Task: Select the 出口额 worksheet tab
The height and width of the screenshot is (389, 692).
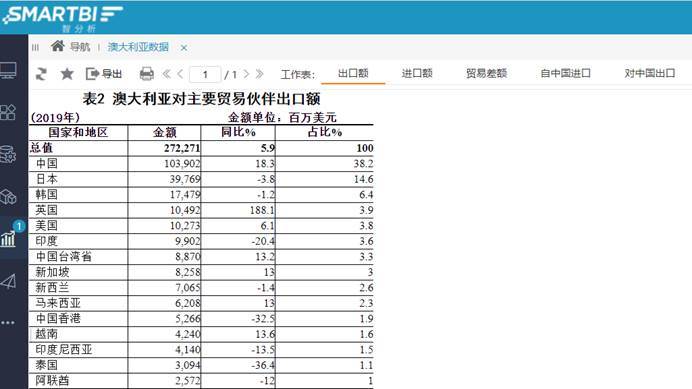Action: click(x=353, y=73)
